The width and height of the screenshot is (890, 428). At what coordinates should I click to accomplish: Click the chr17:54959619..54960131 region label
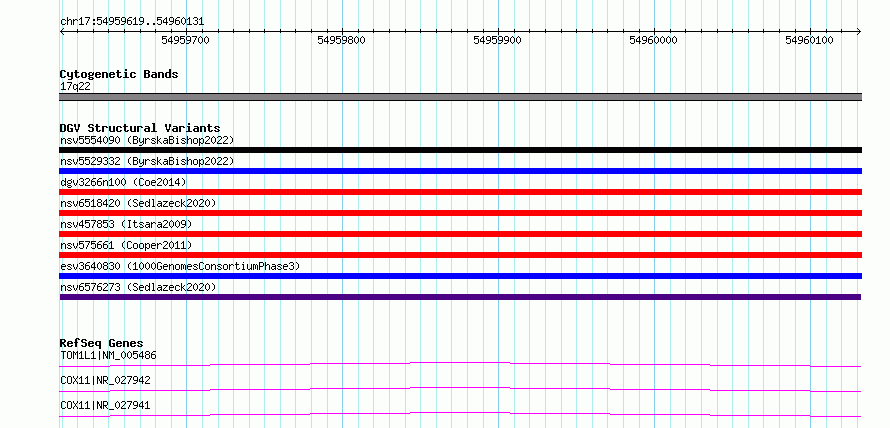(x=132, y=22)
